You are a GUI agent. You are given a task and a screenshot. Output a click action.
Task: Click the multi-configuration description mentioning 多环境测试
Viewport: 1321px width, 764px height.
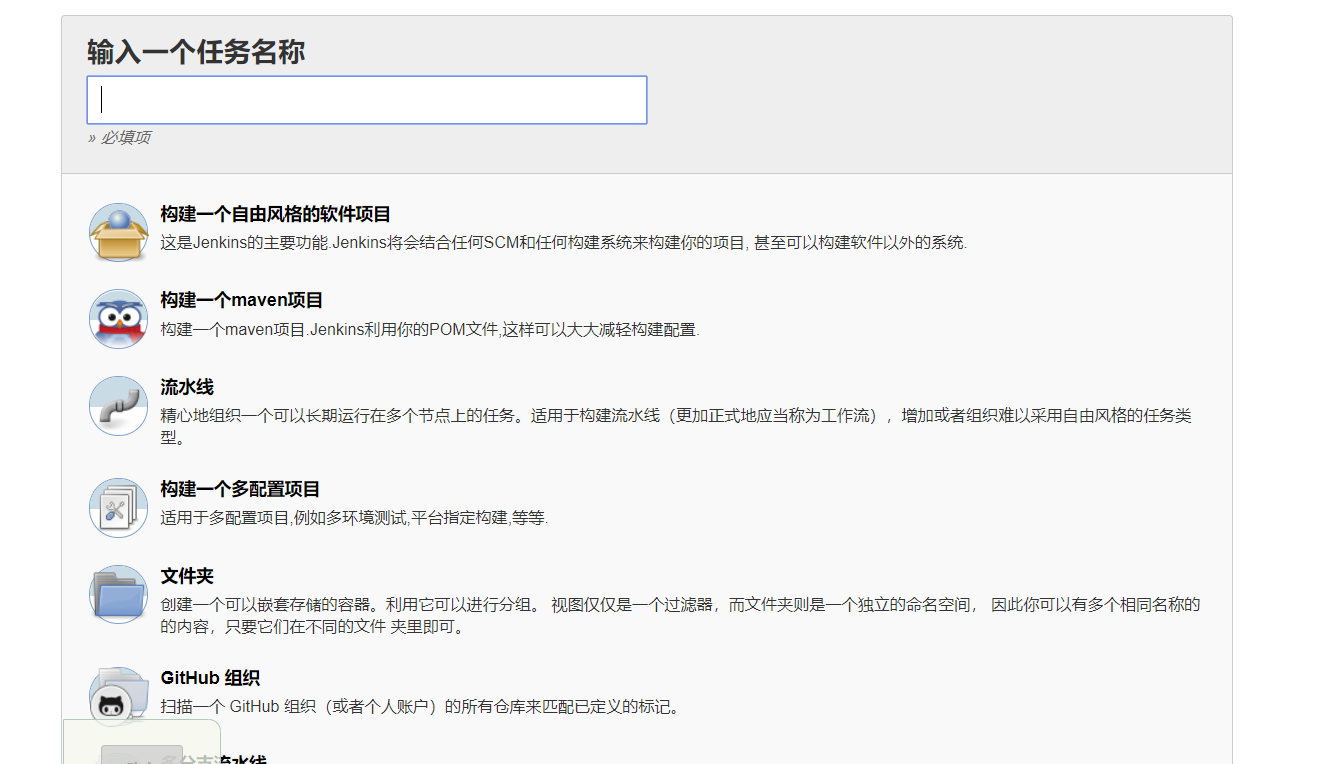pos(355,518)
